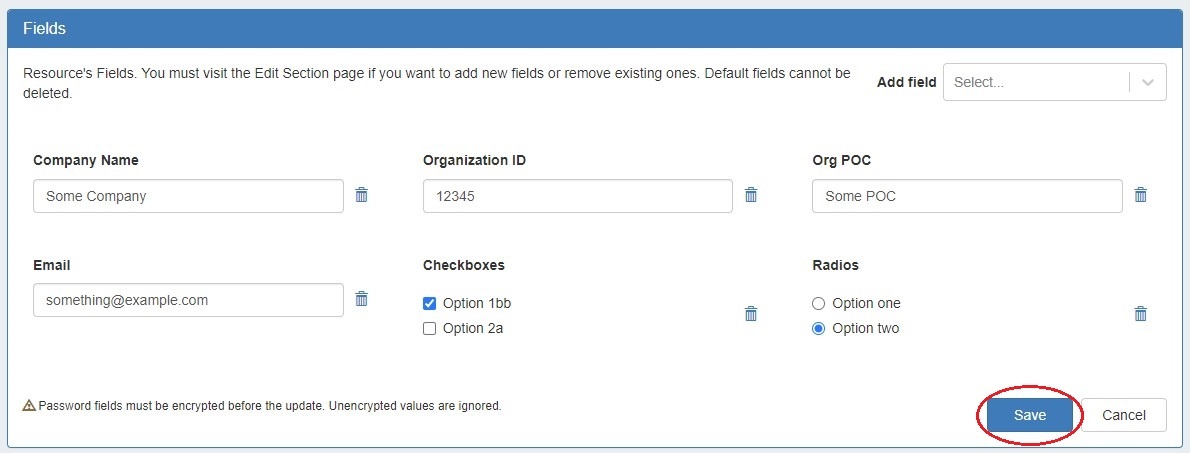Delete the Checkboxes field using trash icon
Image resolution: width=1190 pixels, height=453 pixels.
(x=751, y=314)
